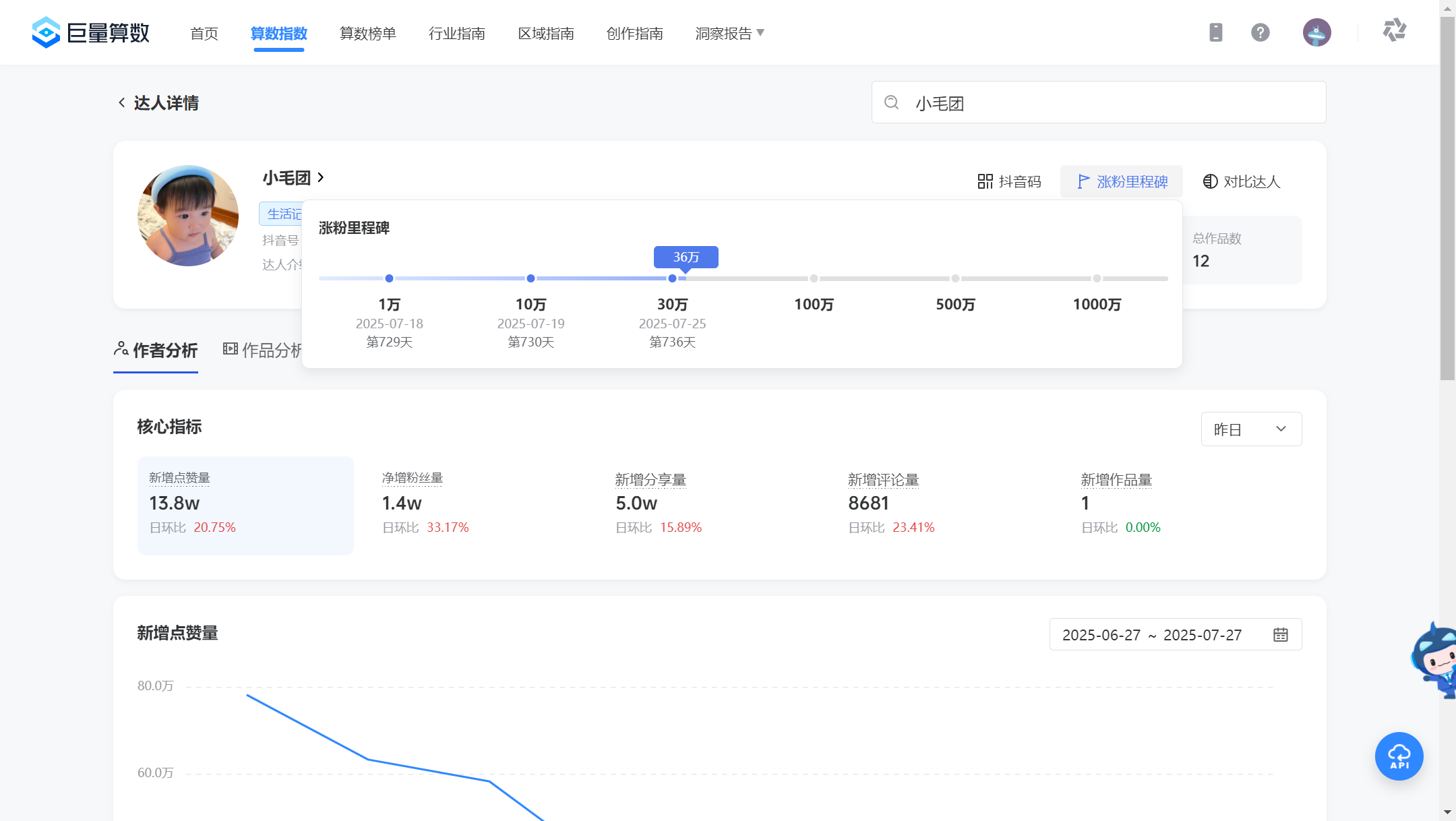Open the calendar icon in date range

click(x=1280, y=635)
